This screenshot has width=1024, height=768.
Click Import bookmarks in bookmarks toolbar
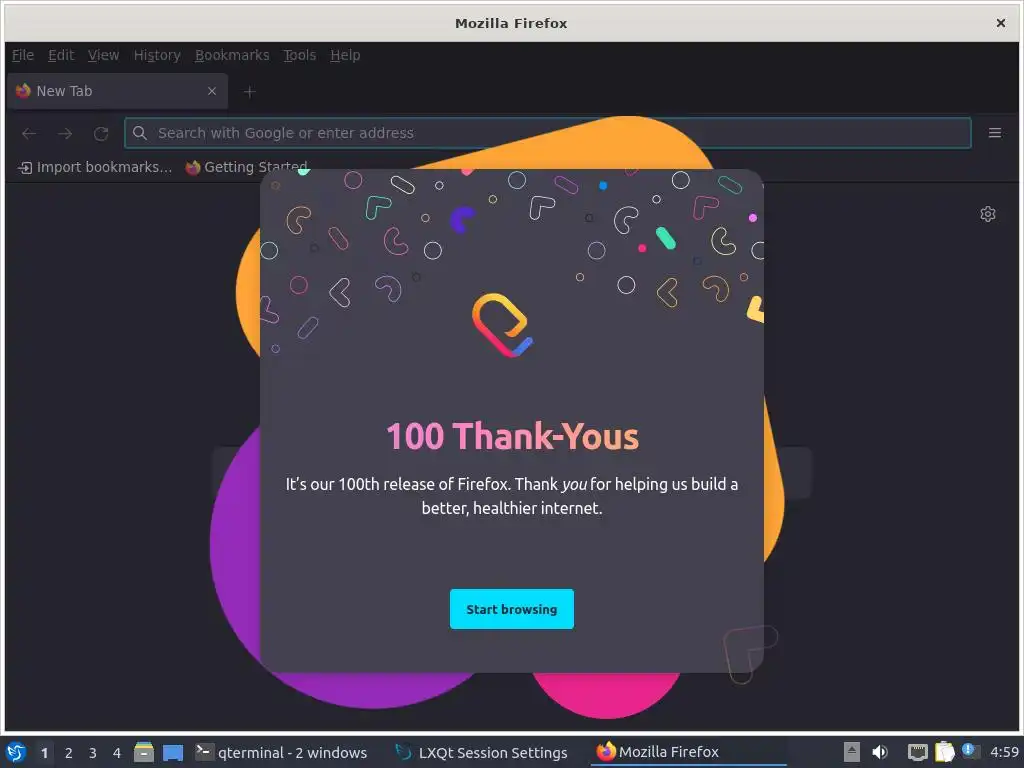click(95, 167)
